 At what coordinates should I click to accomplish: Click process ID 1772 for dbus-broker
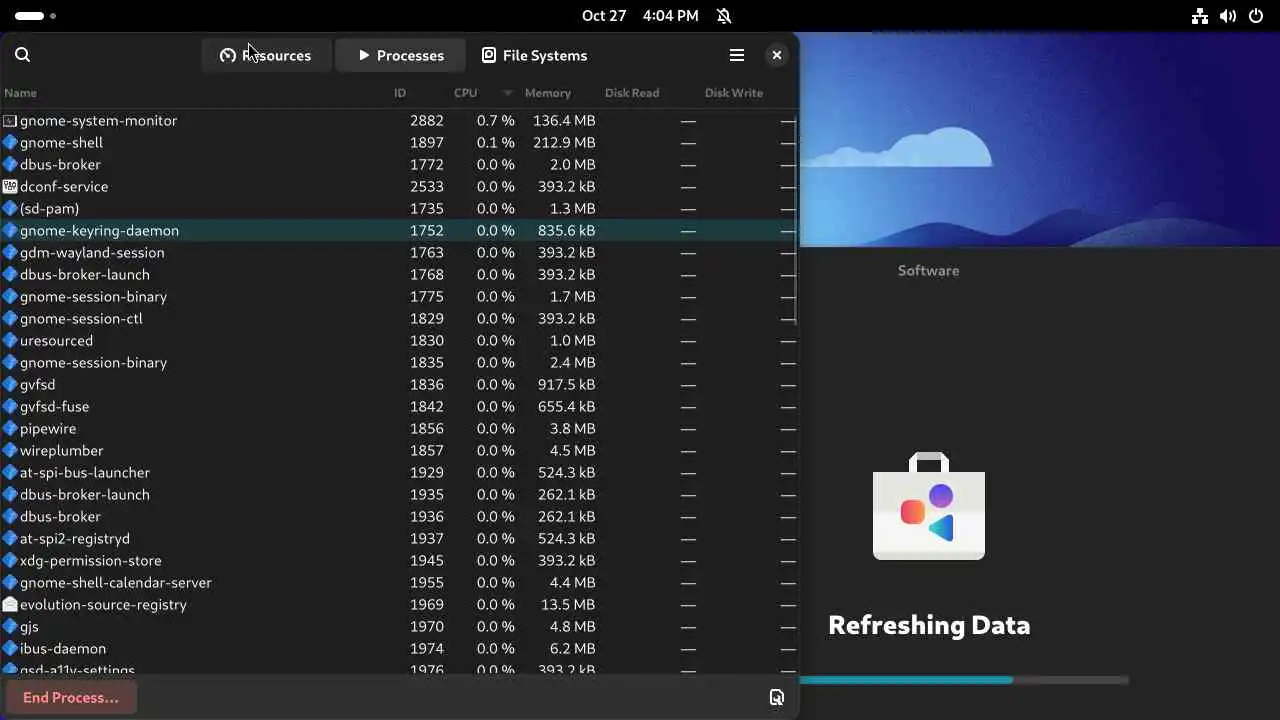[426, 164]
